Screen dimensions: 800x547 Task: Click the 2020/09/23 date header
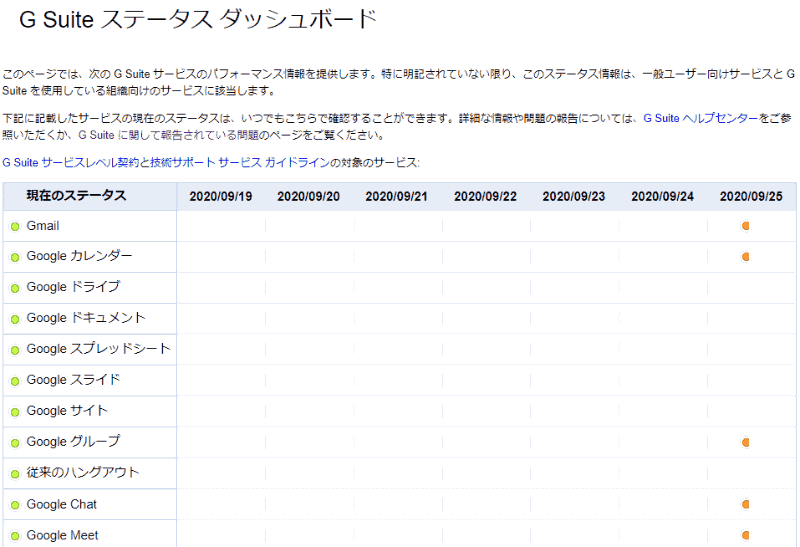point(573,196)
